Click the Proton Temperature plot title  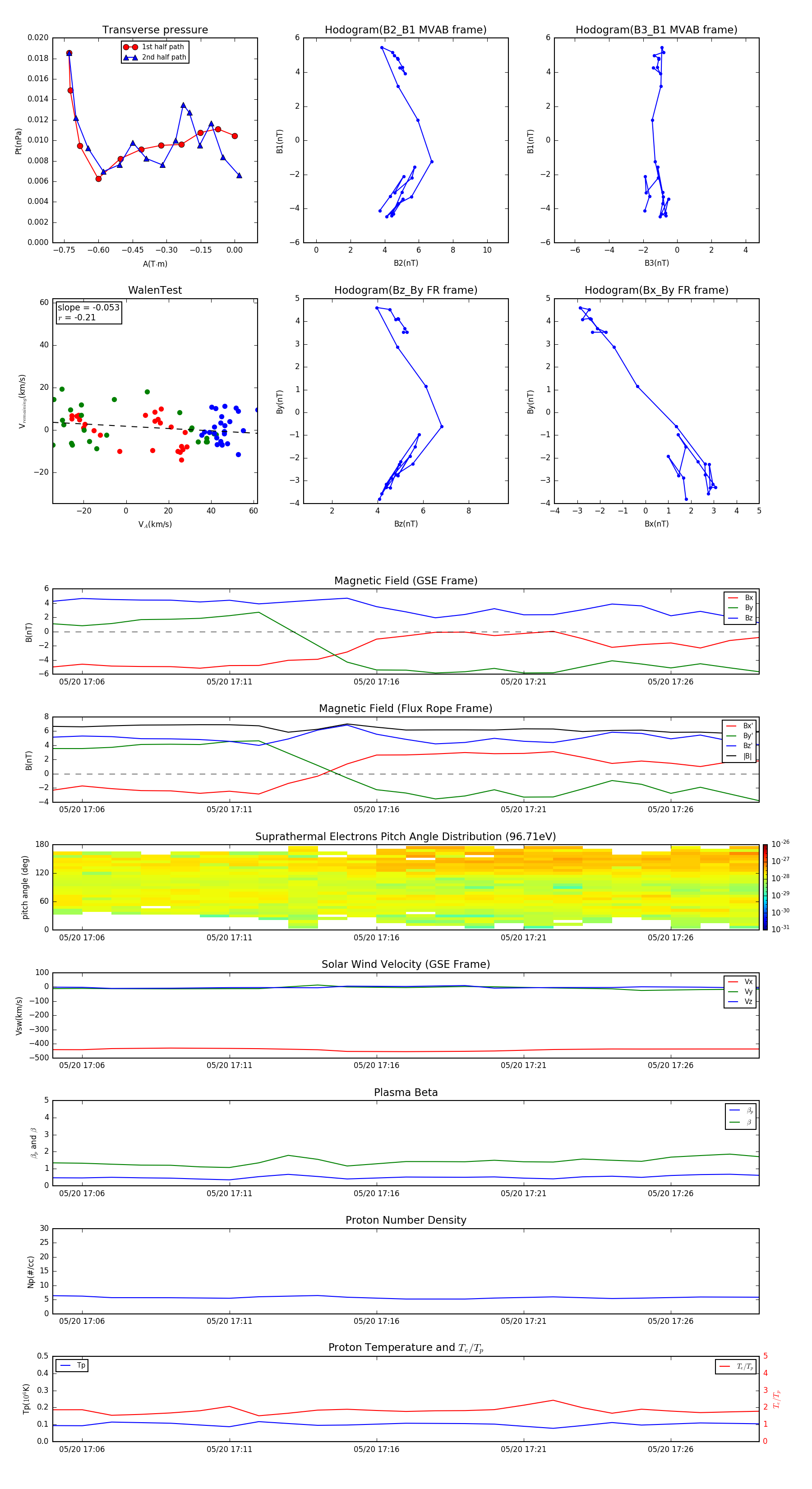pos(406,1347)
